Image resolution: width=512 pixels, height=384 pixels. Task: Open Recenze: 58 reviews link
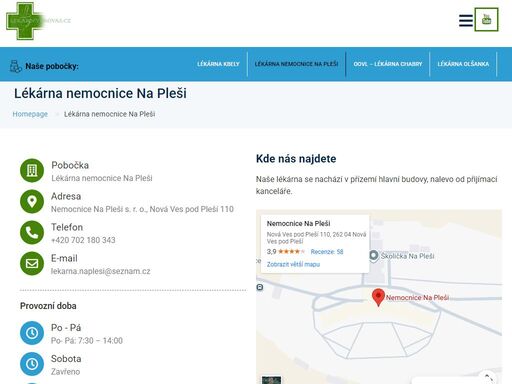327,252
